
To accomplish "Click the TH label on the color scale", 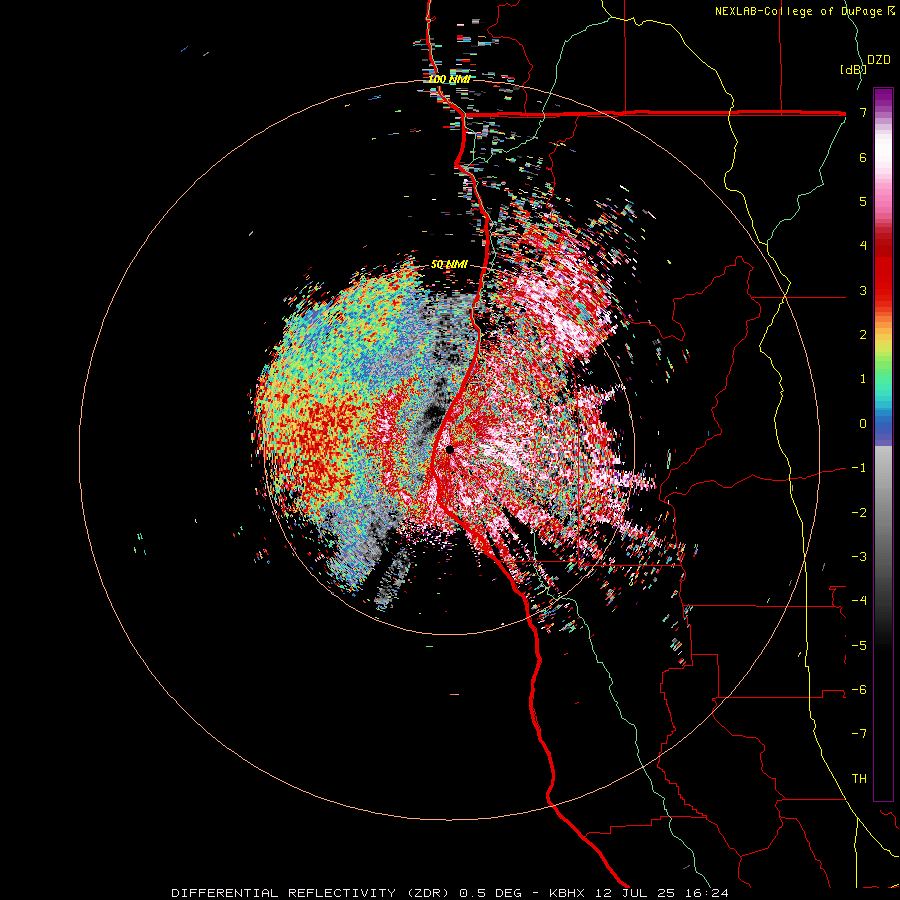I will click(859, 779).
